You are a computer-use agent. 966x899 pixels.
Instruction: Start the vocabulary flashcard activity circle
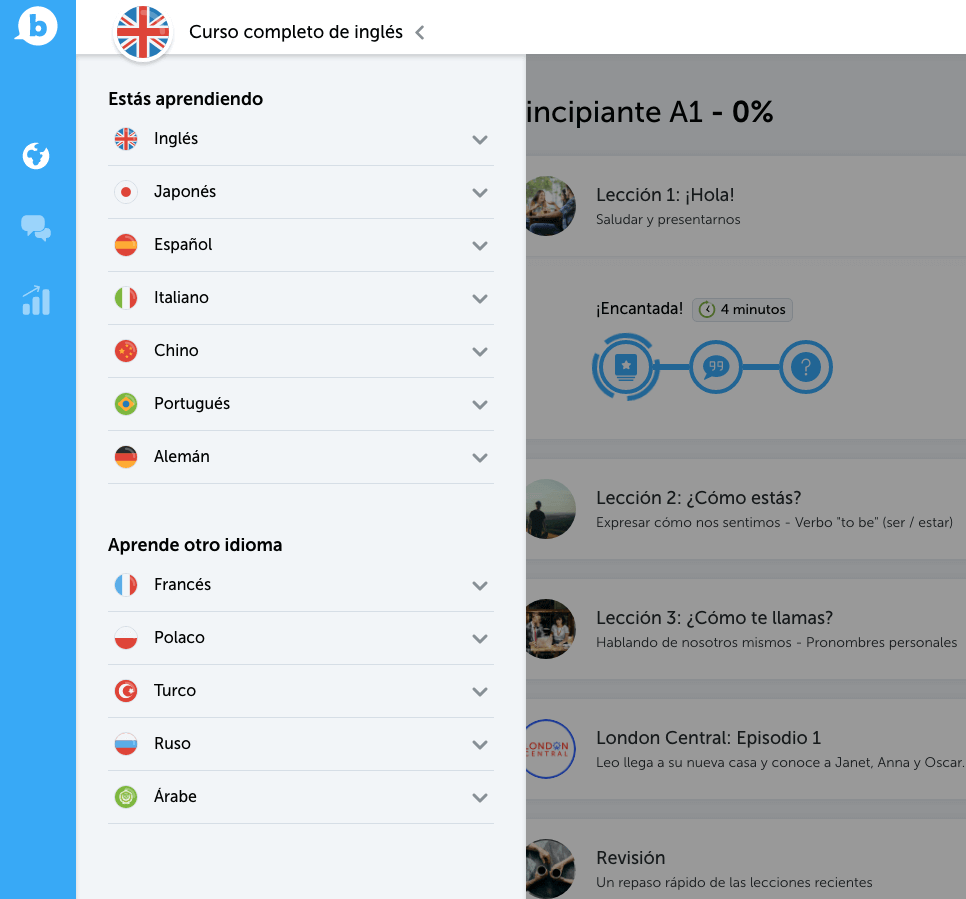tap(626, 368)
